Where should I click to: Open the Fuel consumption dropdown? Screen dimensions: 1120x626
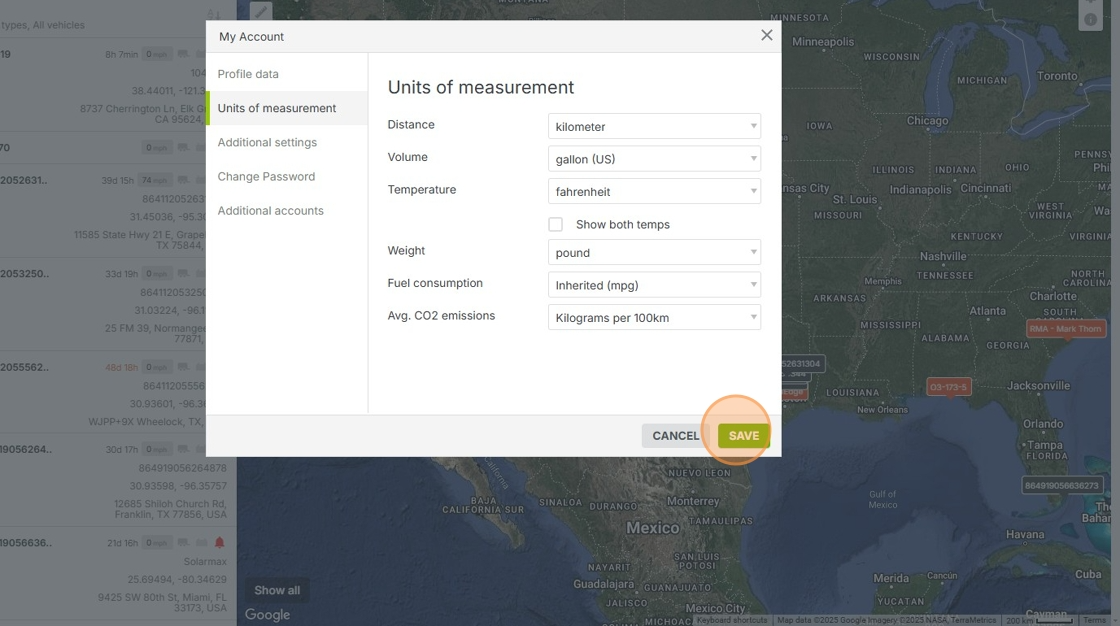click(654, 285)
